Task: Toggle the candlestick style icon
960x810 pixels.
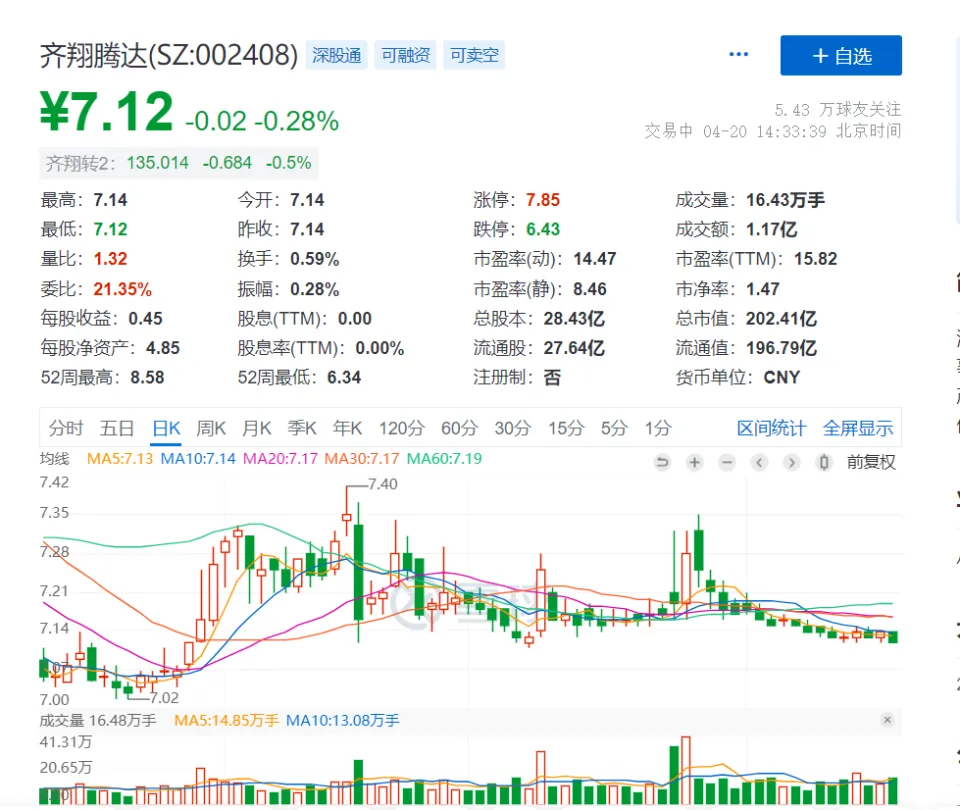Action: 823,462
